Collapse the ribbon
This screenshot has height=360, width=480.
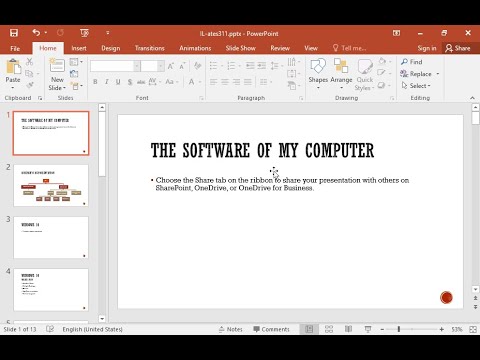472,98
